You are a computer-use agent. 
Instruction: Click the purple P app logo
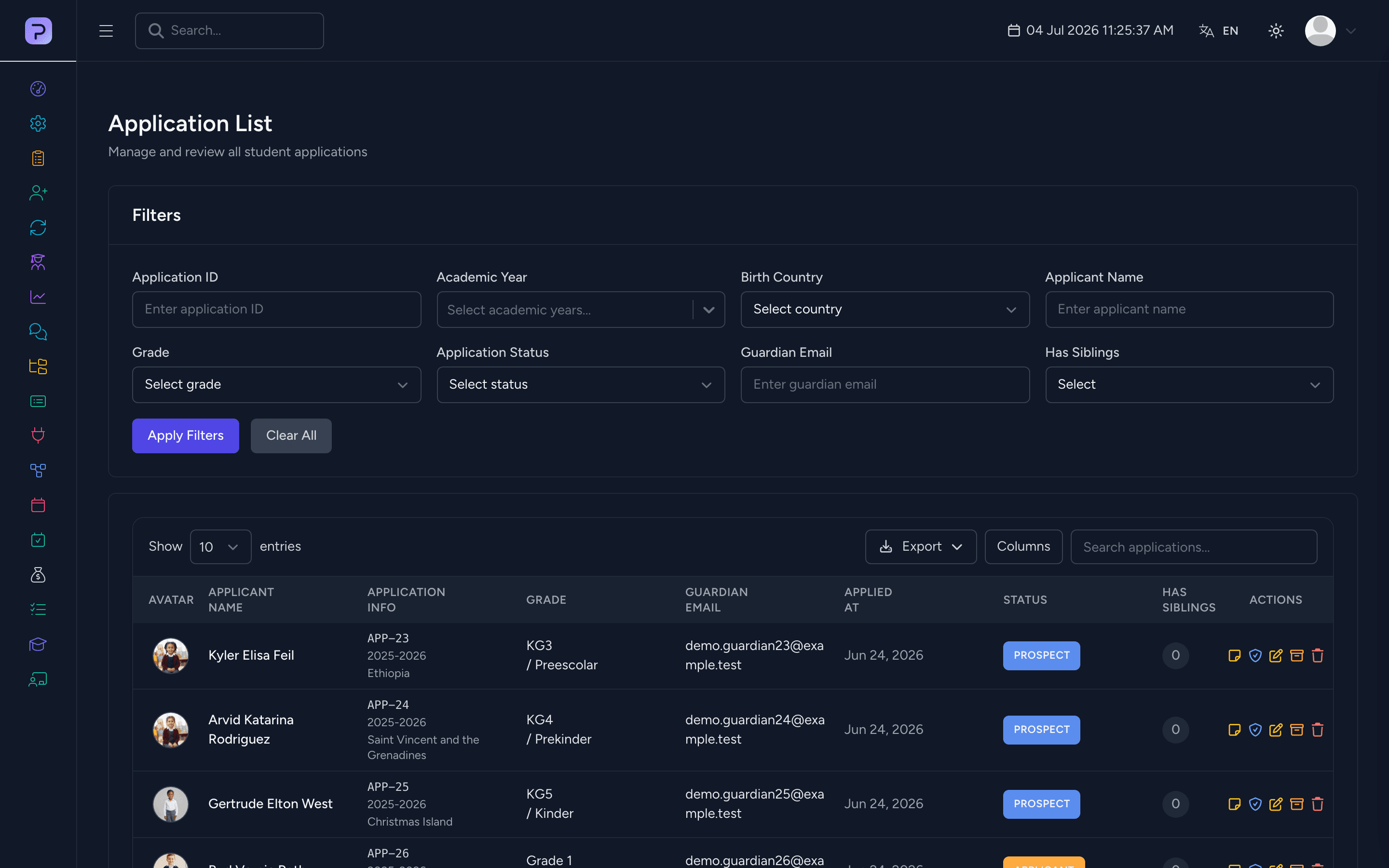pyautogui.click(x=39, y=30)
